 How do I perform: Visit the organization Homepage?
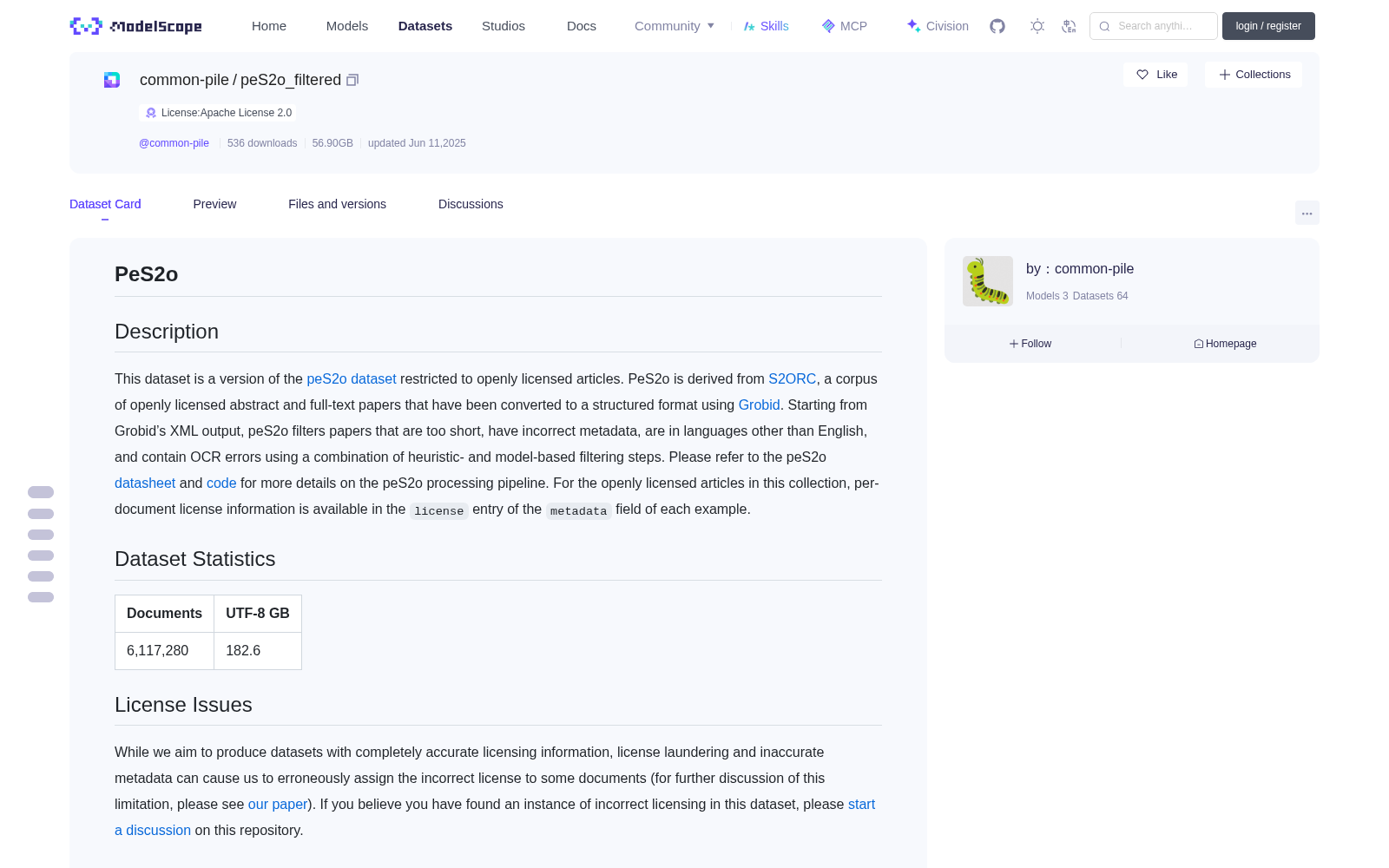1225,344
